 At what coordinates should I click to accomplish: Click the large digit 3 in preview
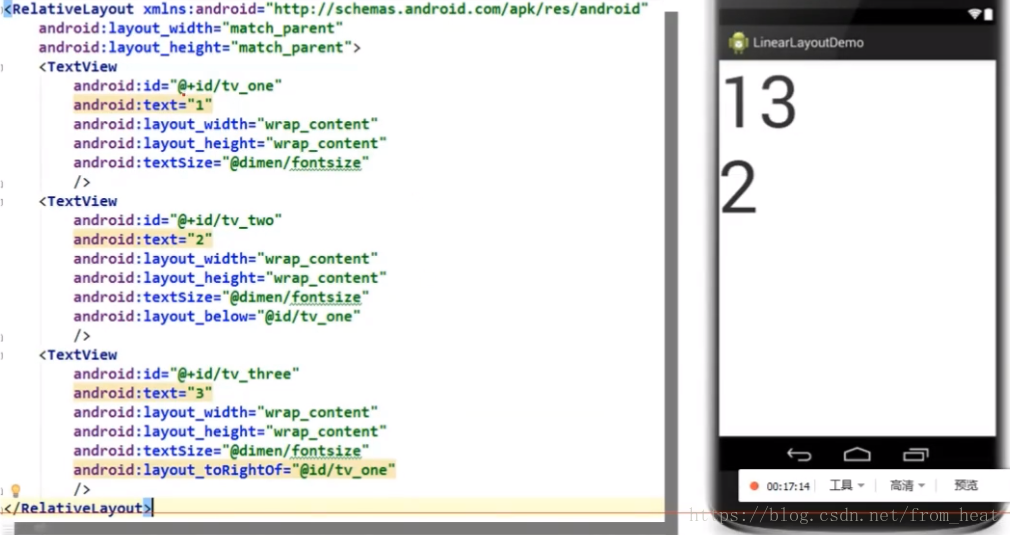pos(777,102)
